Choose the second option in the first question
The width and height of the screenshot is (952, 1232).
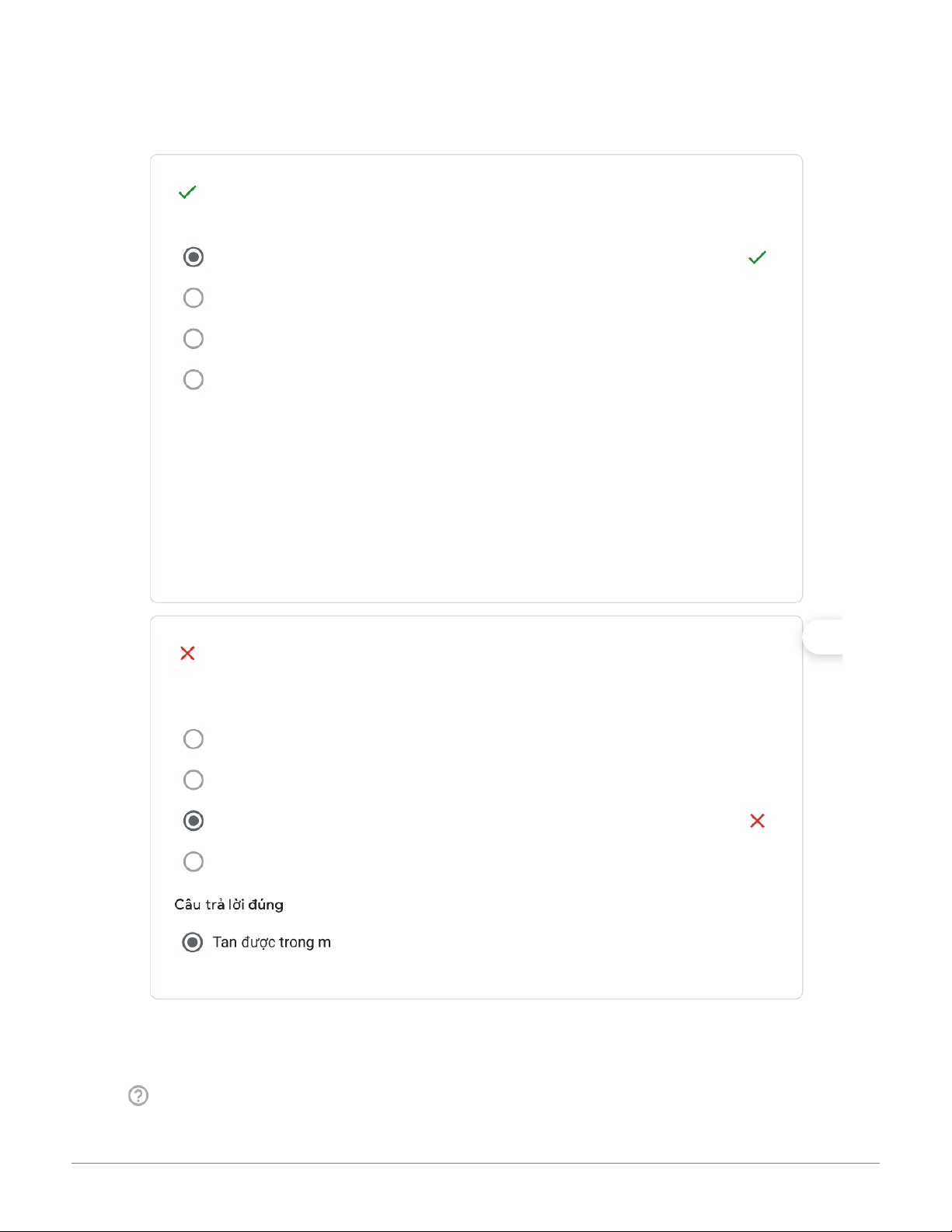(x=194, y=298)
